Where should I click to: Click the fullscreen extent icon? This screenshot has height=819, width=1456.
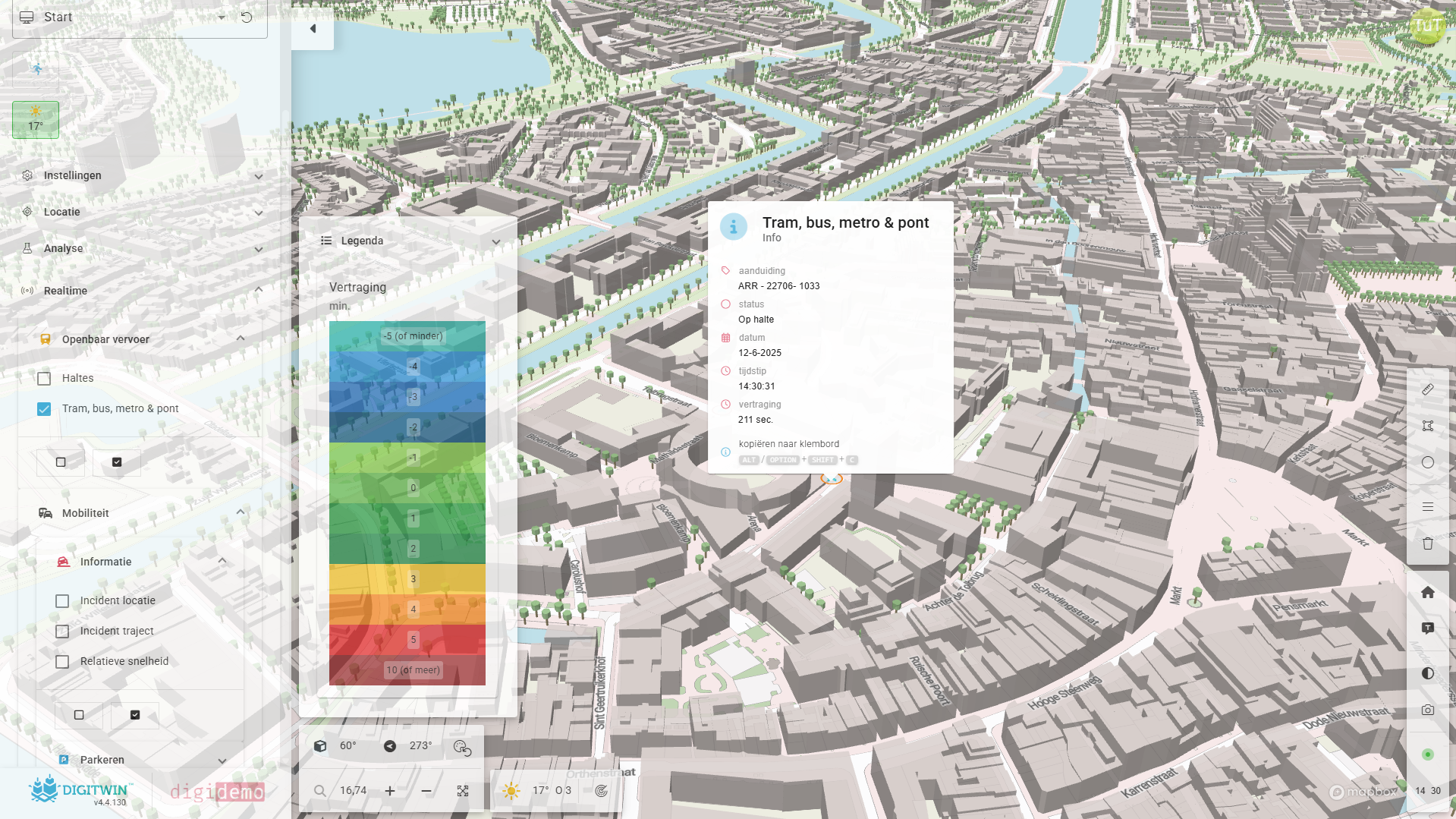[463, 791]
